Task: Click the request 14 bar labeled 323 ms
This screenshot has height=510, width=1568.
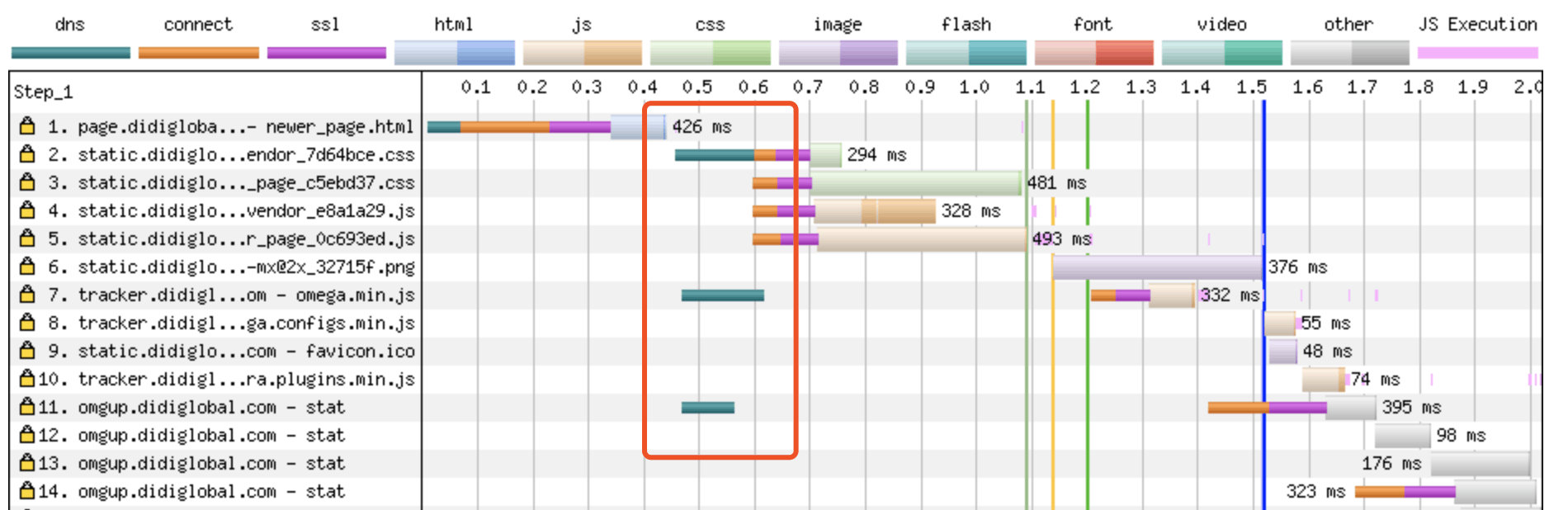Action: pos(1495,491)
